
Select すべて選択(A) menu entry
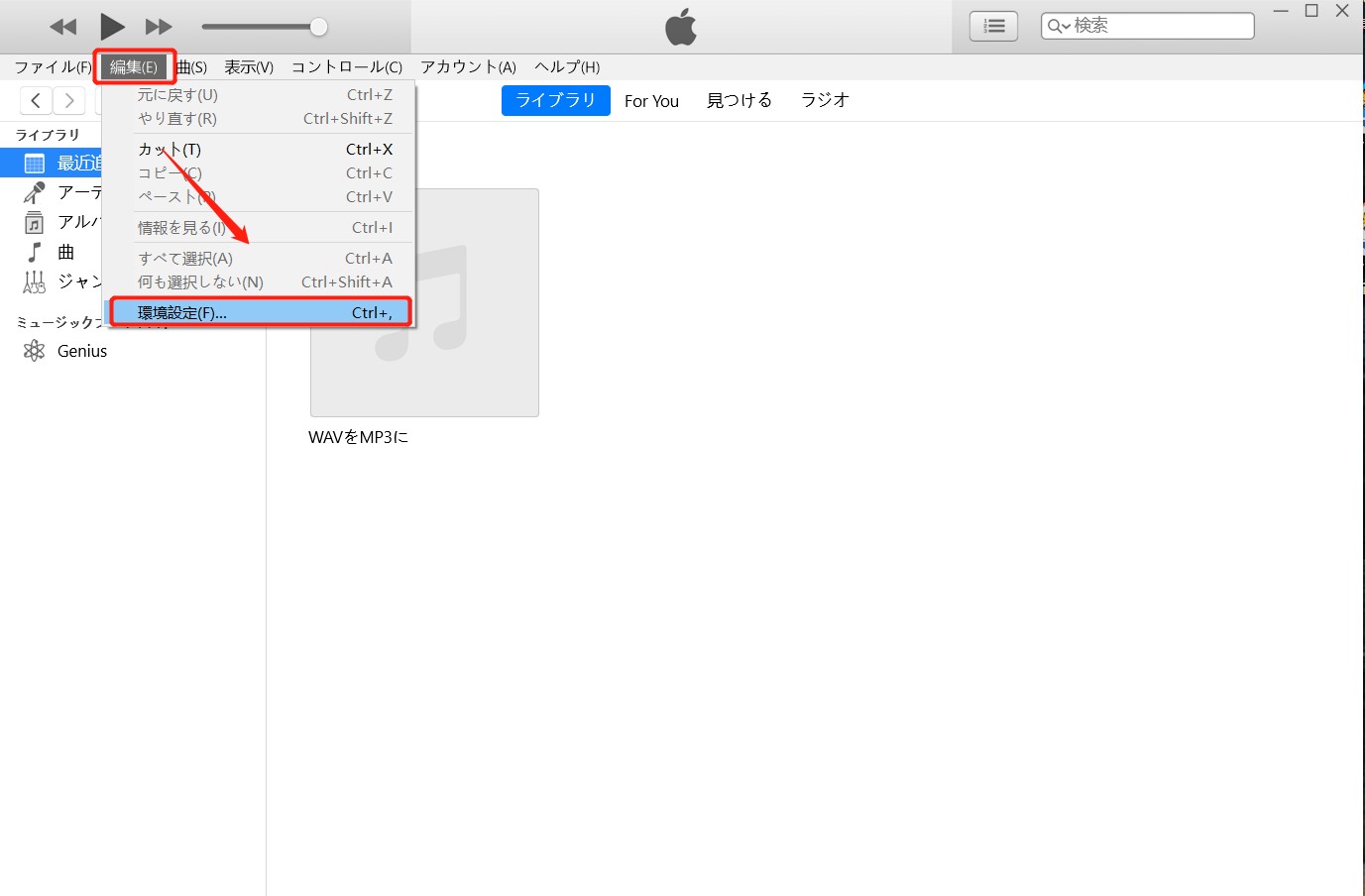point(259,258)
